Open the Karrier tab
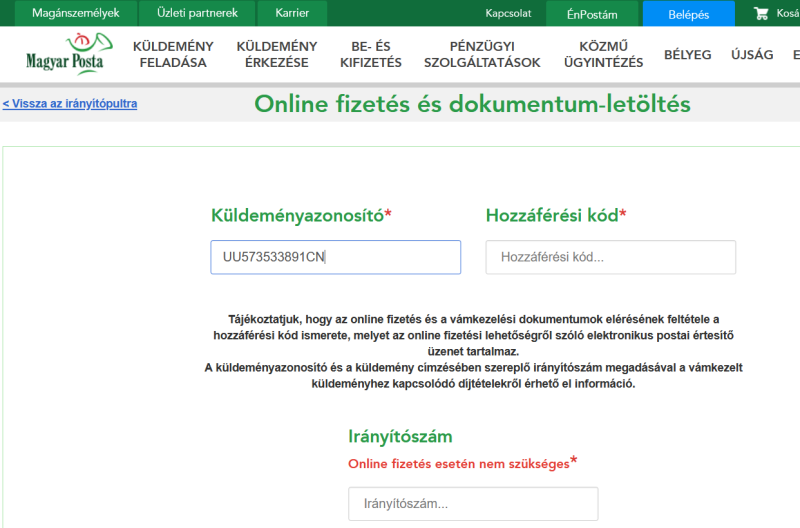This screenshot has height=528, width=800. click(292, 13)
